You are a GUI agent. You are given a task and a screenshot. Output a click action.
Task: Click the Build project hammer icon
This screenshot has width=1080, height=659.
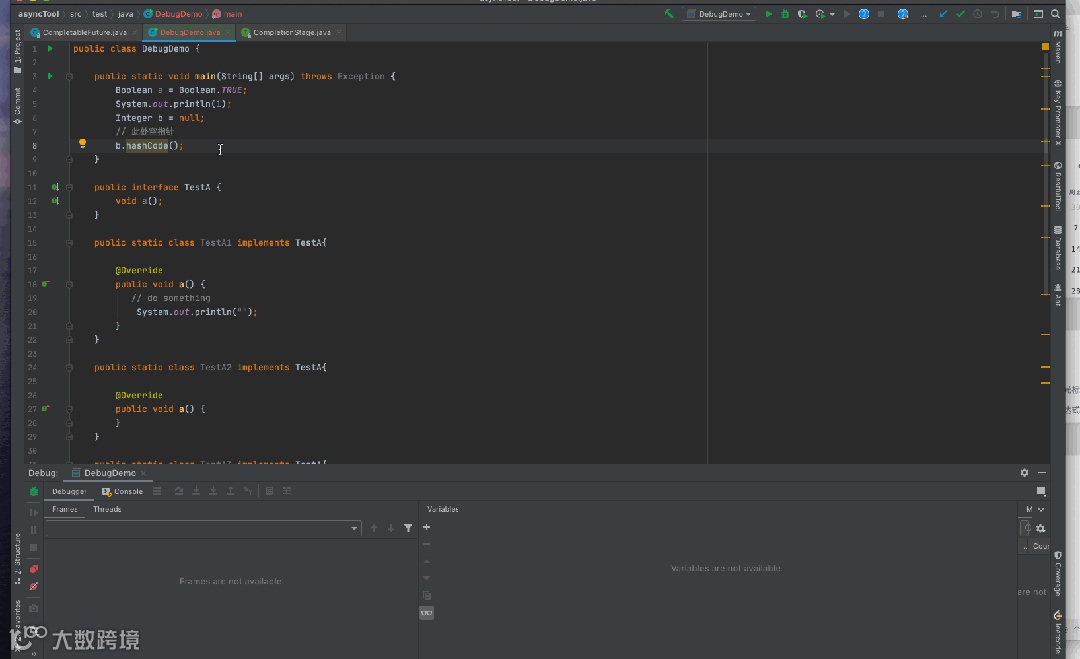[x=669, y=14]
